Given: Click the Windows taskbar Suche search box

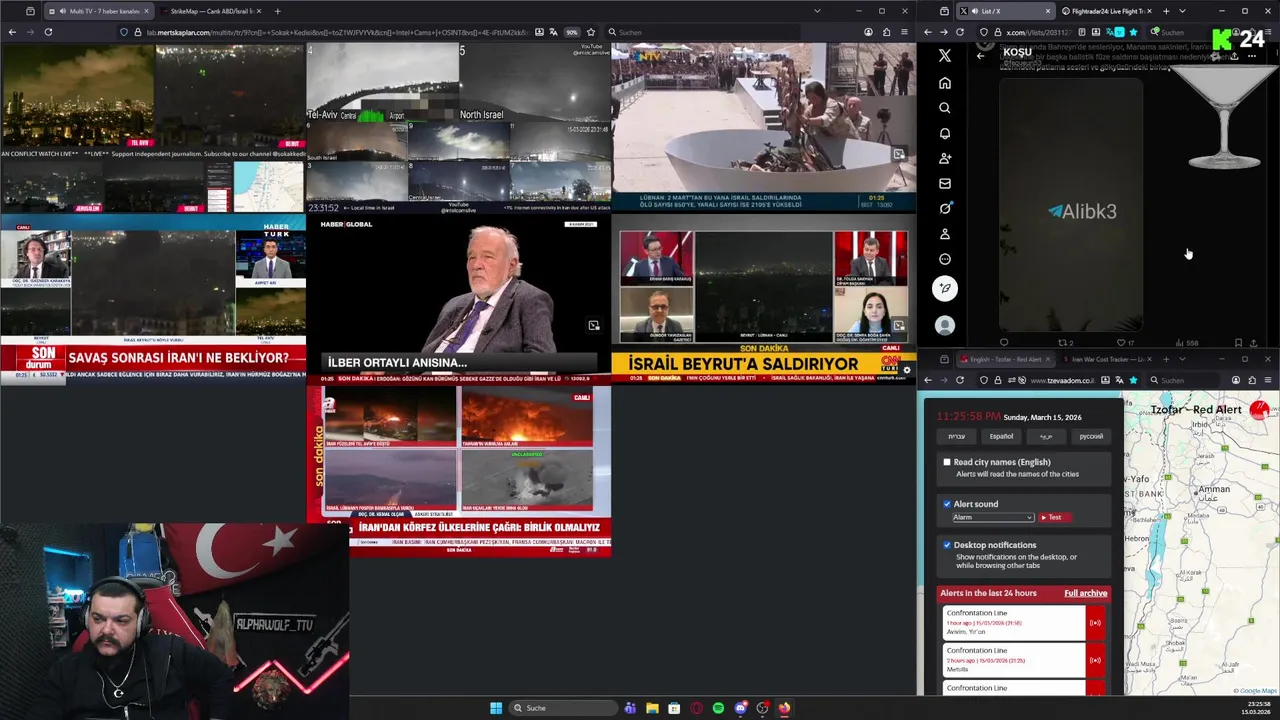Looking at the screenshot, I should point(562,708).
